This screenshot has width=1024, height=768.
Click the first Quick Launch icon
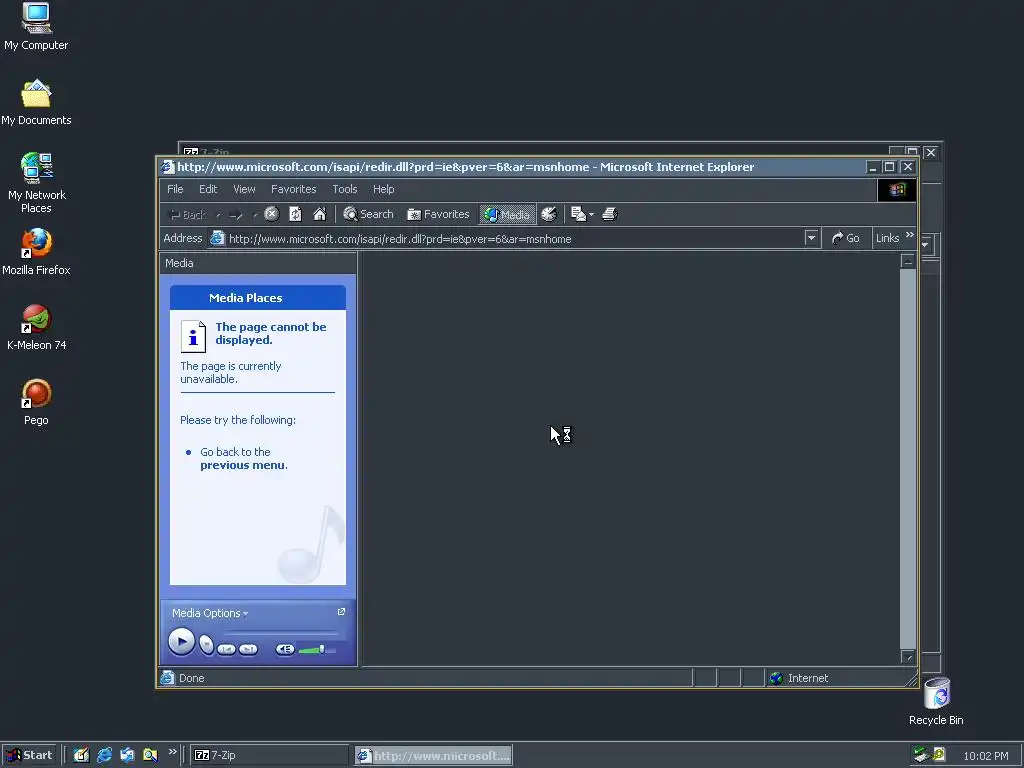point(81,755)
